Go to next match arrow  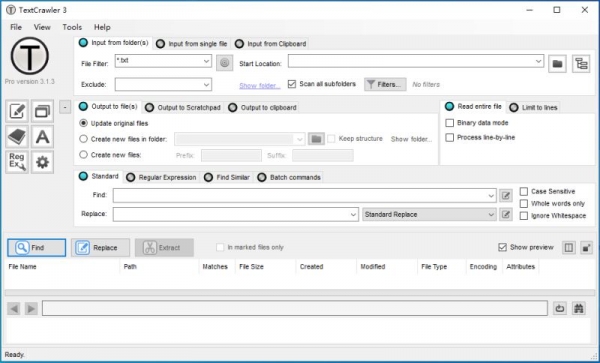31,308
